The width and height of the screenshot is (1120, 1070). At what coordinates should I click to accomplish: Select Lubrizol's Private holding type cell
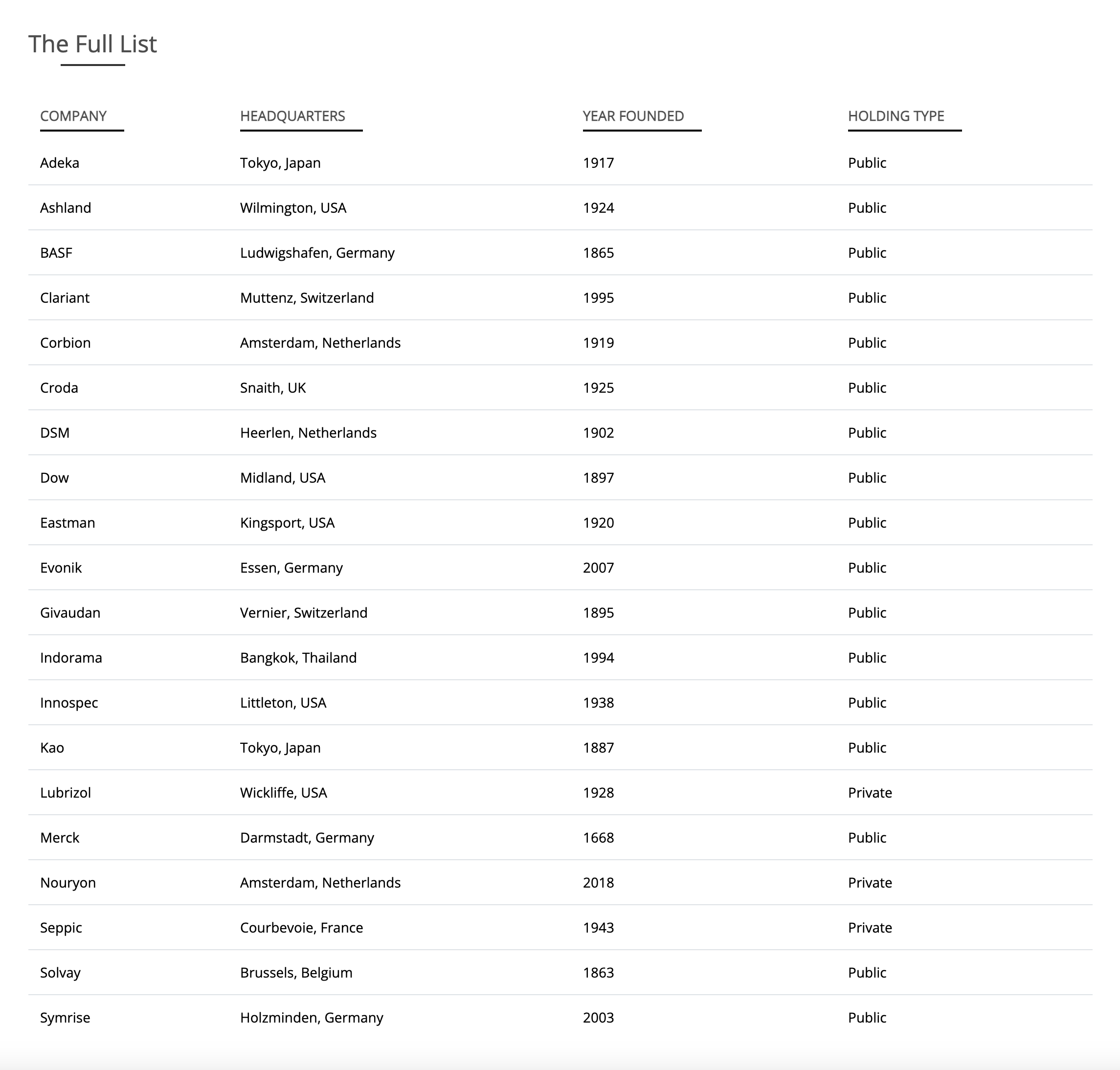870,793
